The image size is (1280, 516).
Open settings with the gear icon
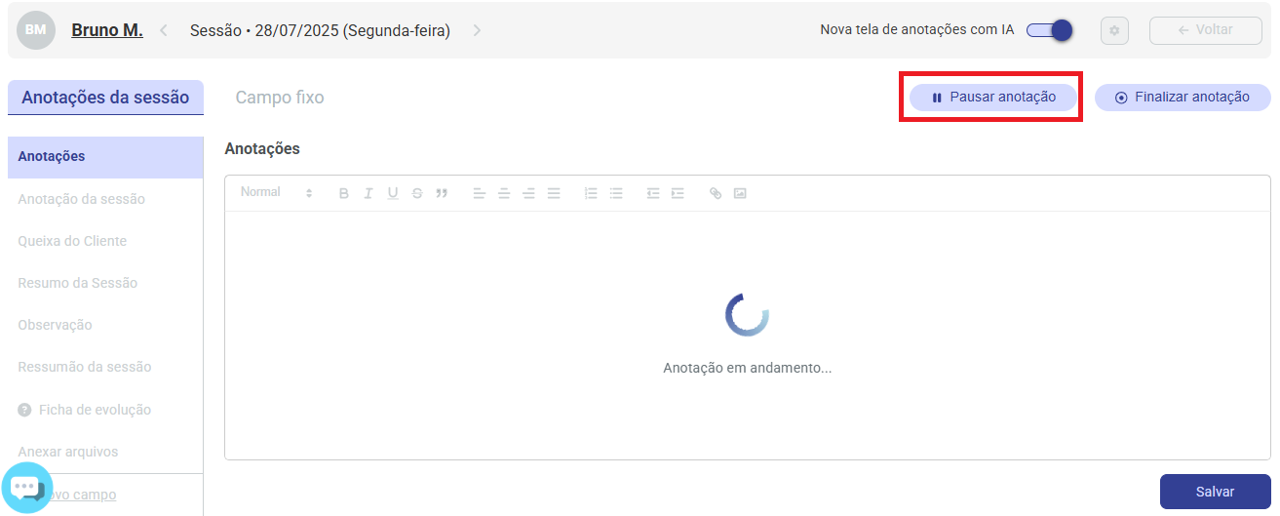pyautogui.click(x=1115, y=31)
